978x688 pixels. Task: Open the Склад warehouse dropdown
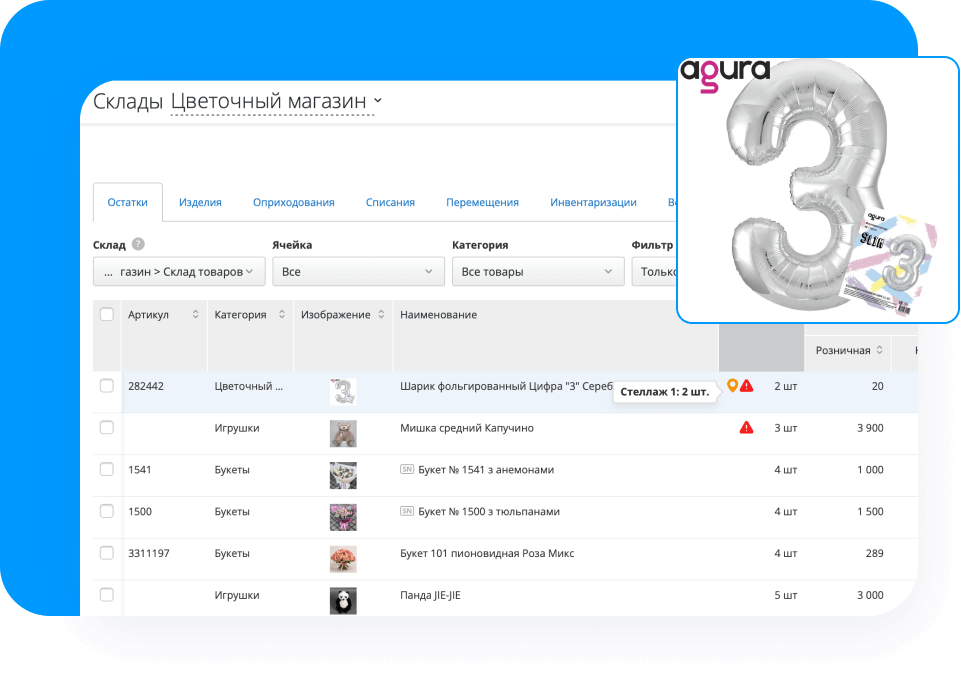coord(179,272)
